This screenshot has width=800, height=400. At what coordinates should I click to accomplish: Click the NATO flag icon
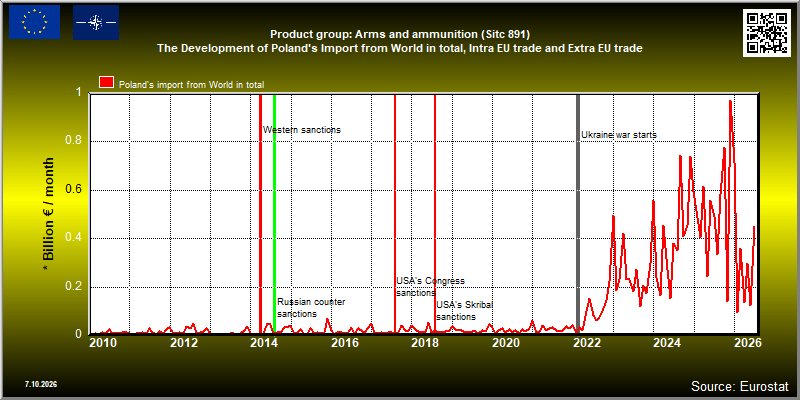coord(96,22)
